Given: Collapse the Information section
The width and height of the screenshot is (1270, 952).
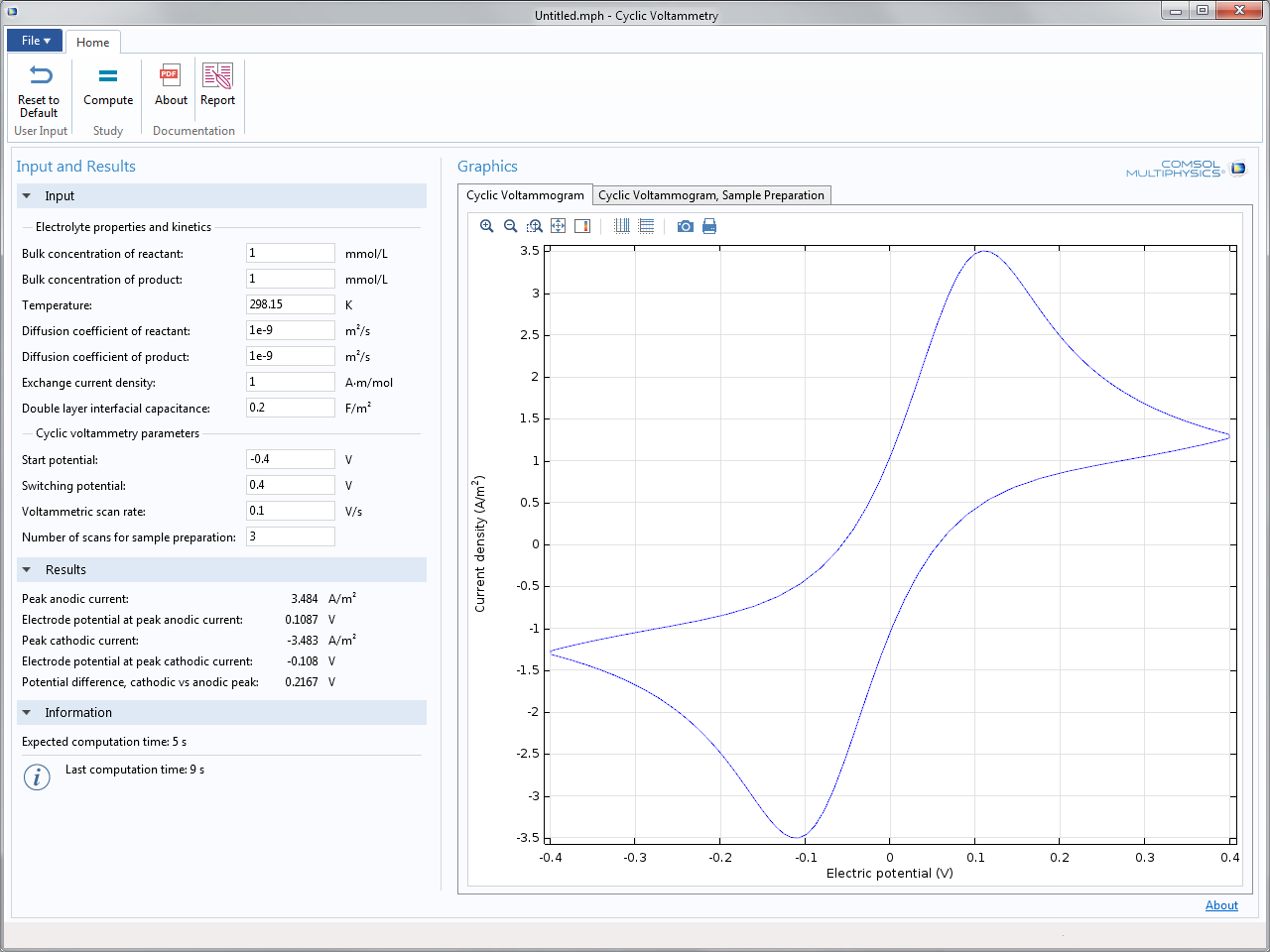Looking at the screenshot, I should (x=27, y=713).
